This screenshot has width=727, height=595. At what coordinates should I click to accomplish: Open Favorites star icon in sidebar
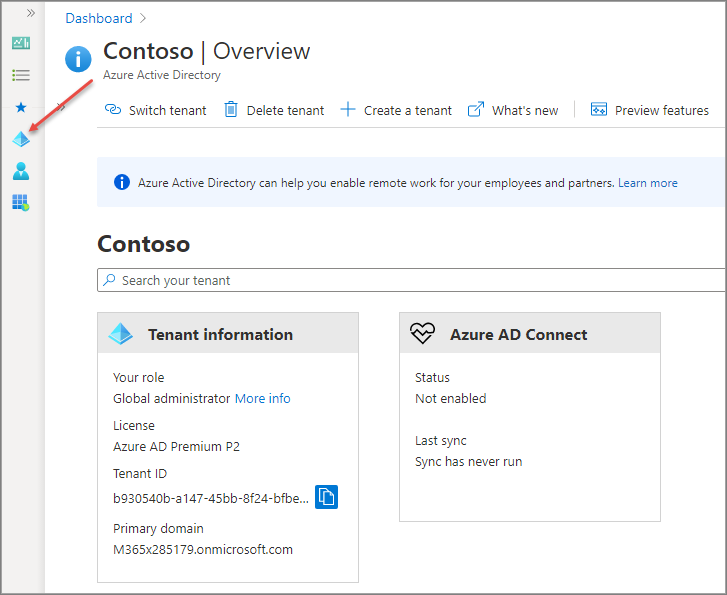click(x=21, y=108)
